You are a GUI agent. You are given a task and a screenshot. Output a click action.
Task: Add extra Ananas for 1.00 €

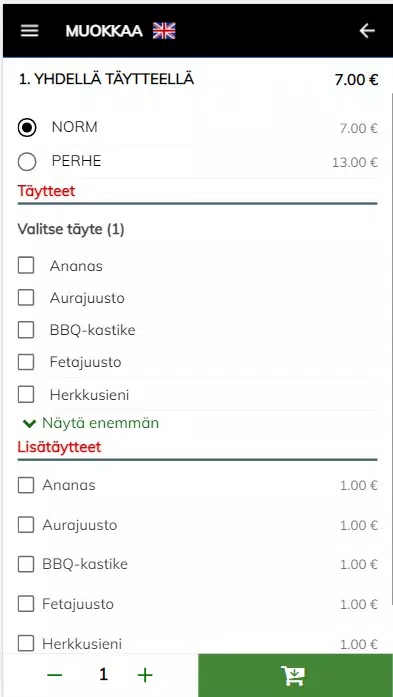coord(26,485)
